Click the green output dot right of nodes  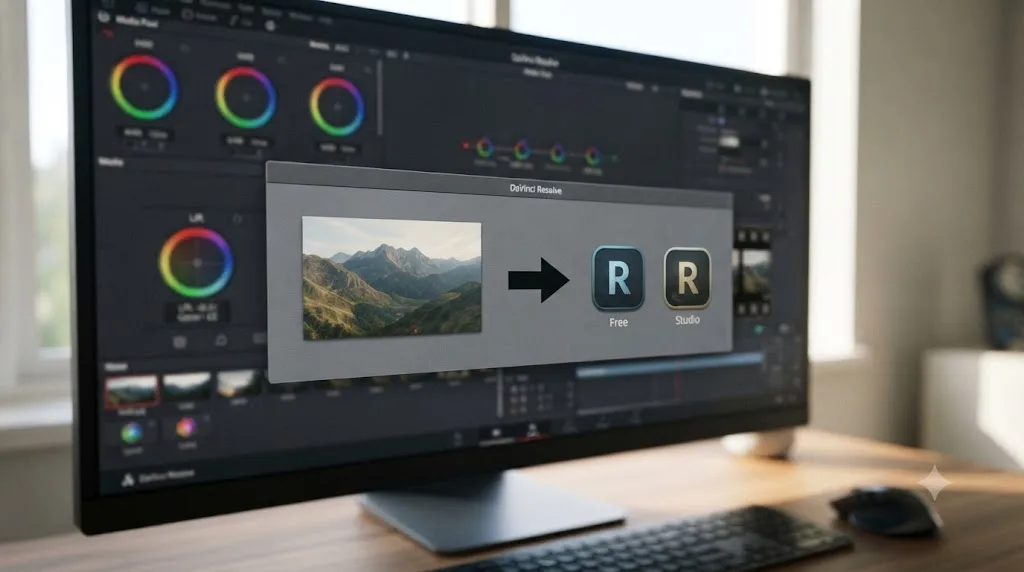pos(614,159)
